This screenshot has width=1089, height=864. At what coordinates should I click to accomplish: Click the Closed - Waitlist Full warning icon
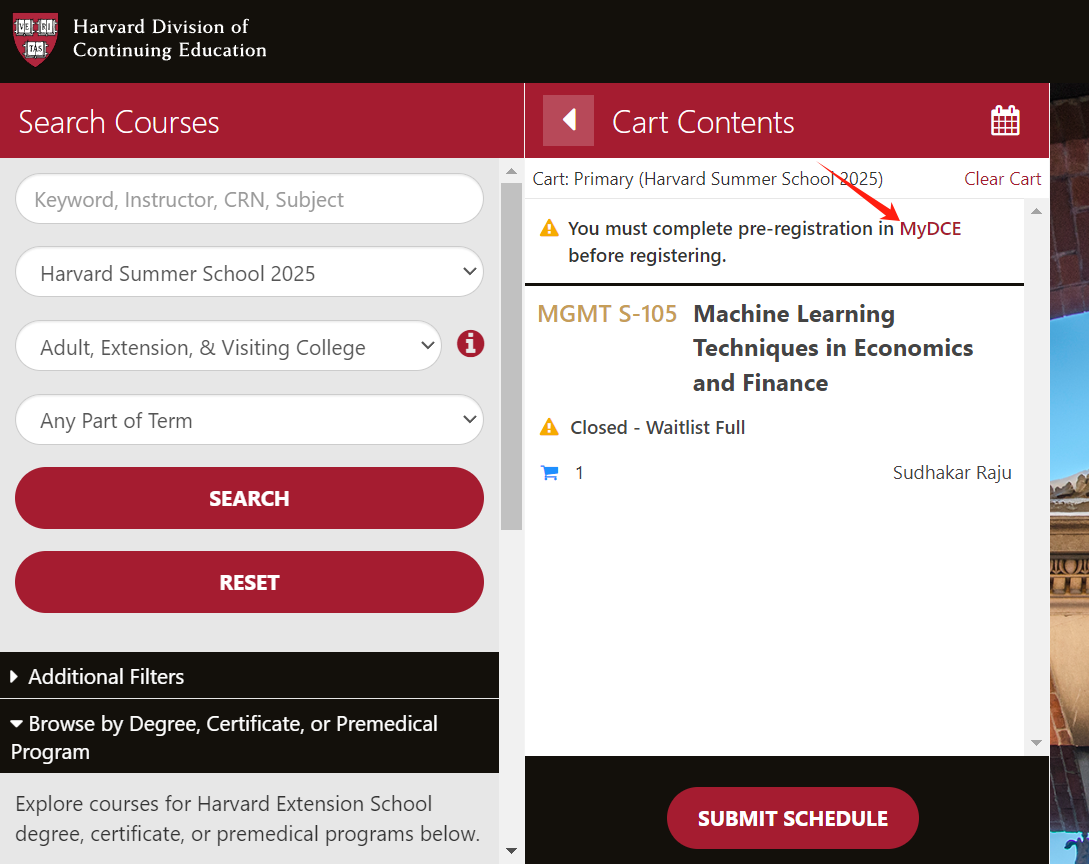(x=549, y=427)
